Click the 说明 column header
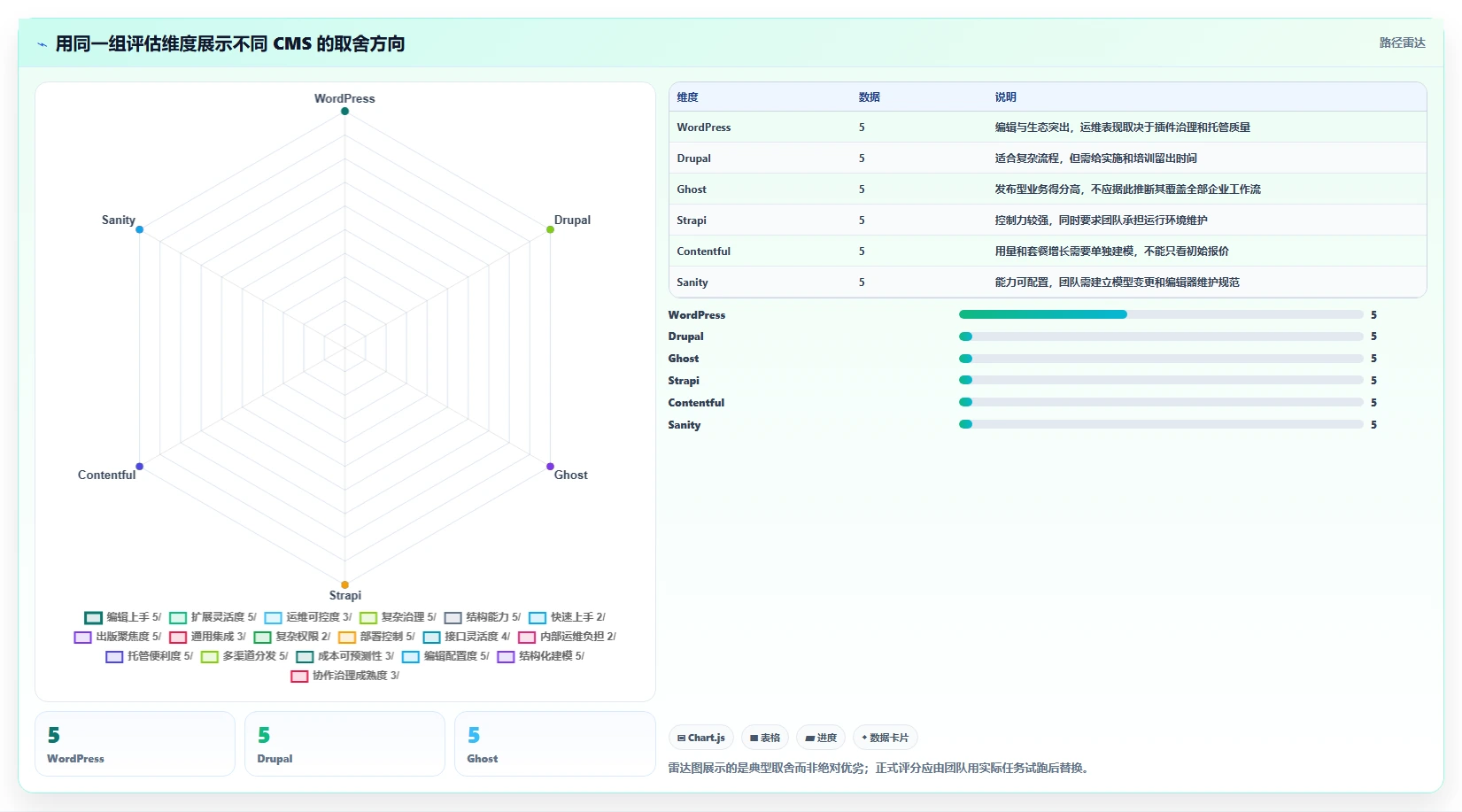The height and width of the screenshot is (812, 1462). 1005,97
